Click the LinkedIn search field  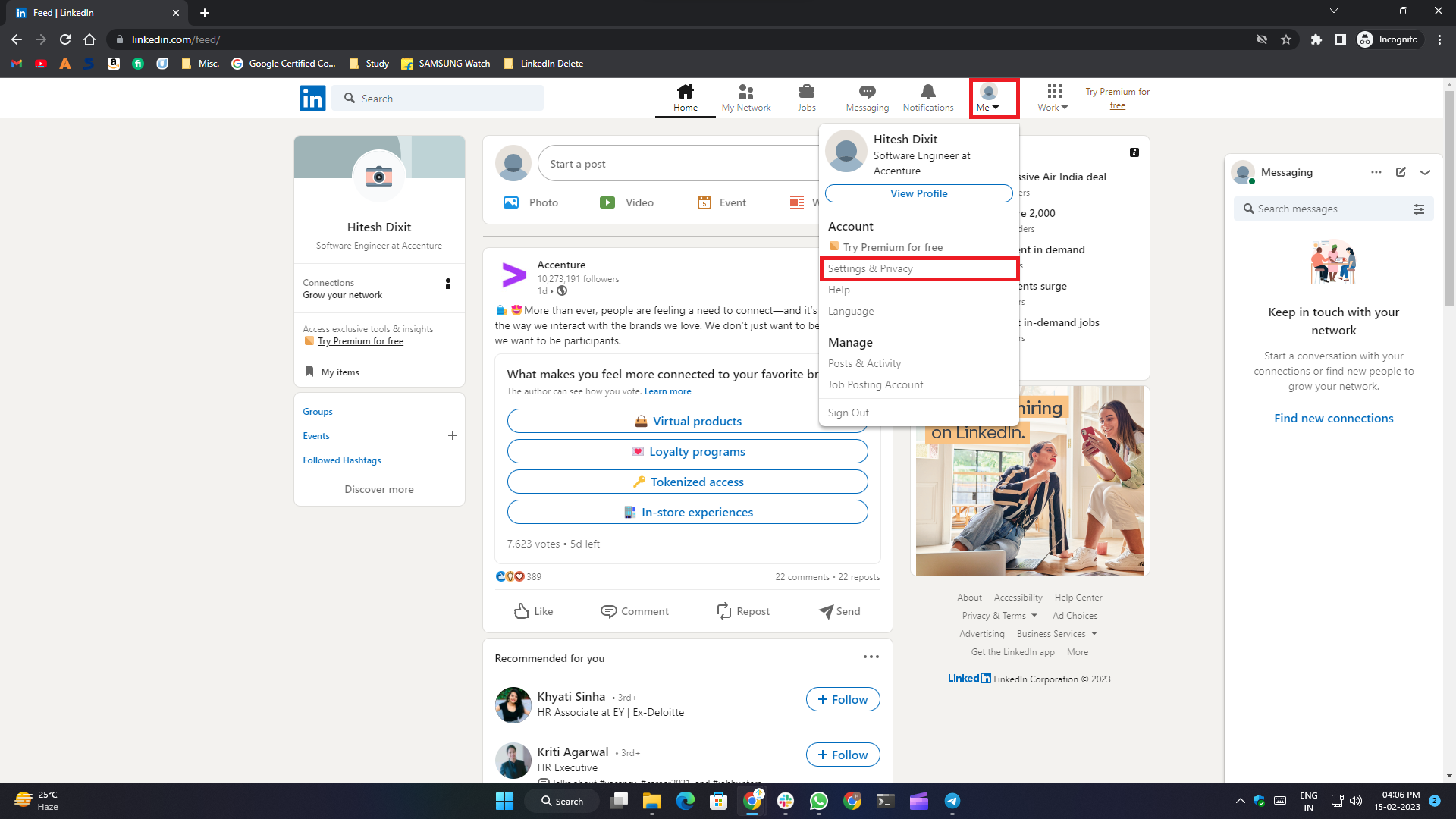(x=438, y=99)
